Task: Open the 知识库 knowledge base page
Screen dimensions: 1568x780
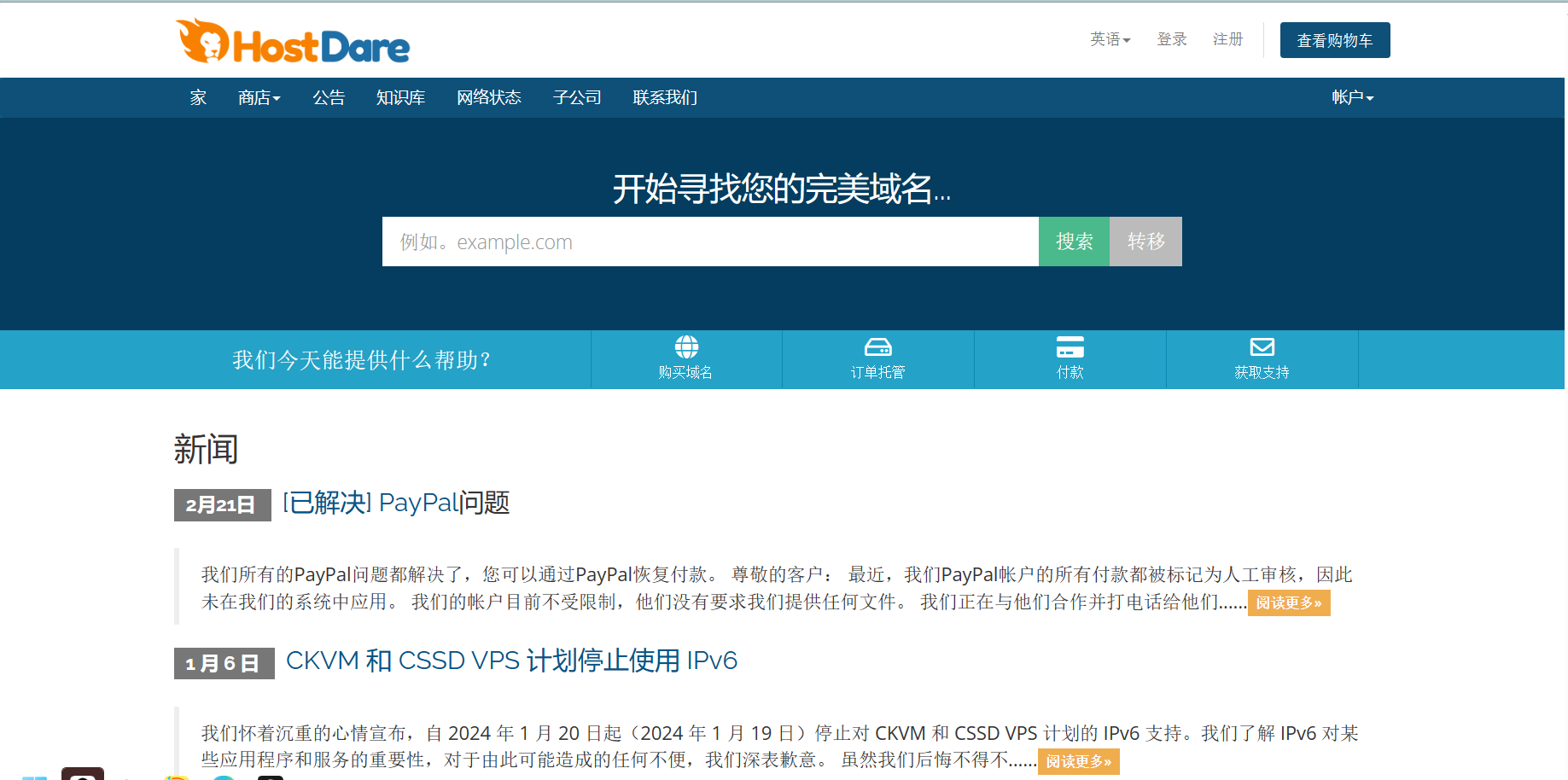Action: coord(400,98)
